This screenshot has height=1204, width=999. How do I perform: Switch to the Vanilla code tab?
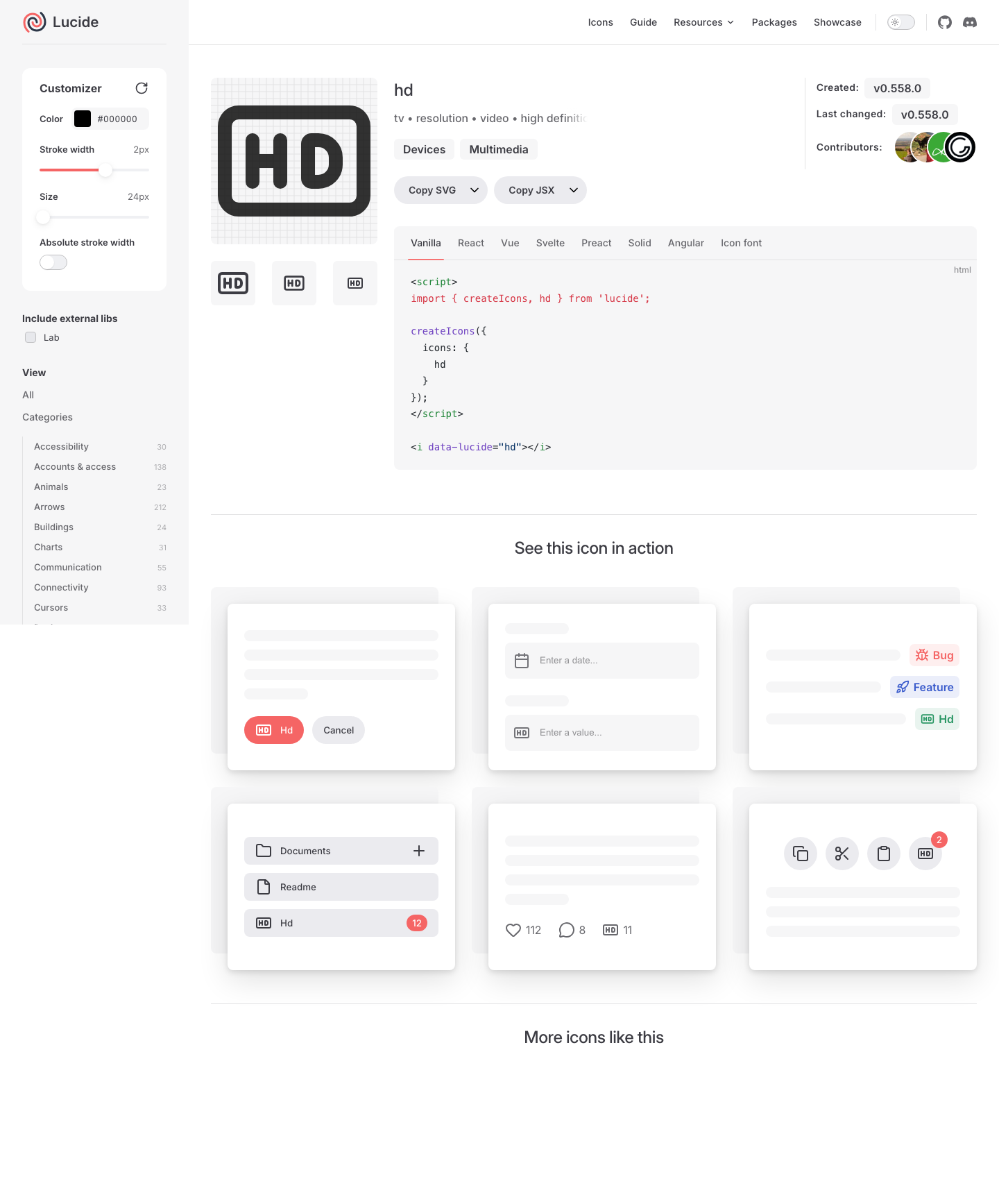coord(426,243)
